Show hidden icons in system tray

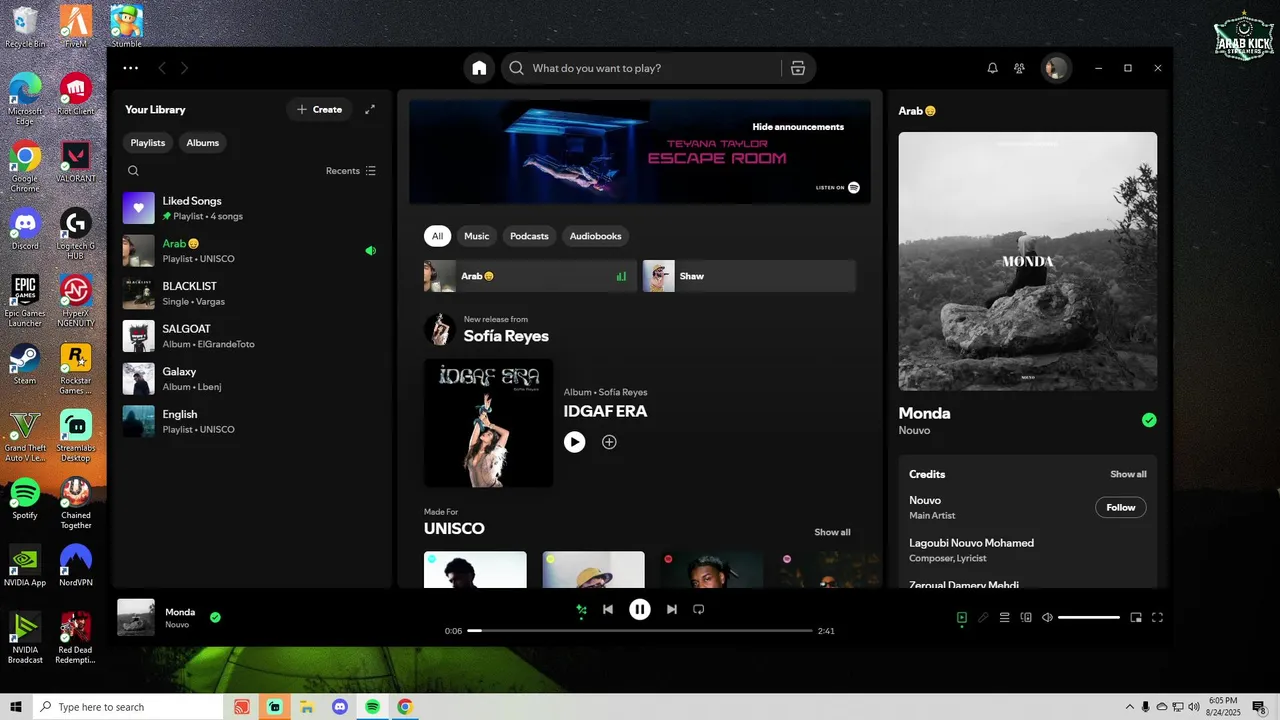point(1130,707)
